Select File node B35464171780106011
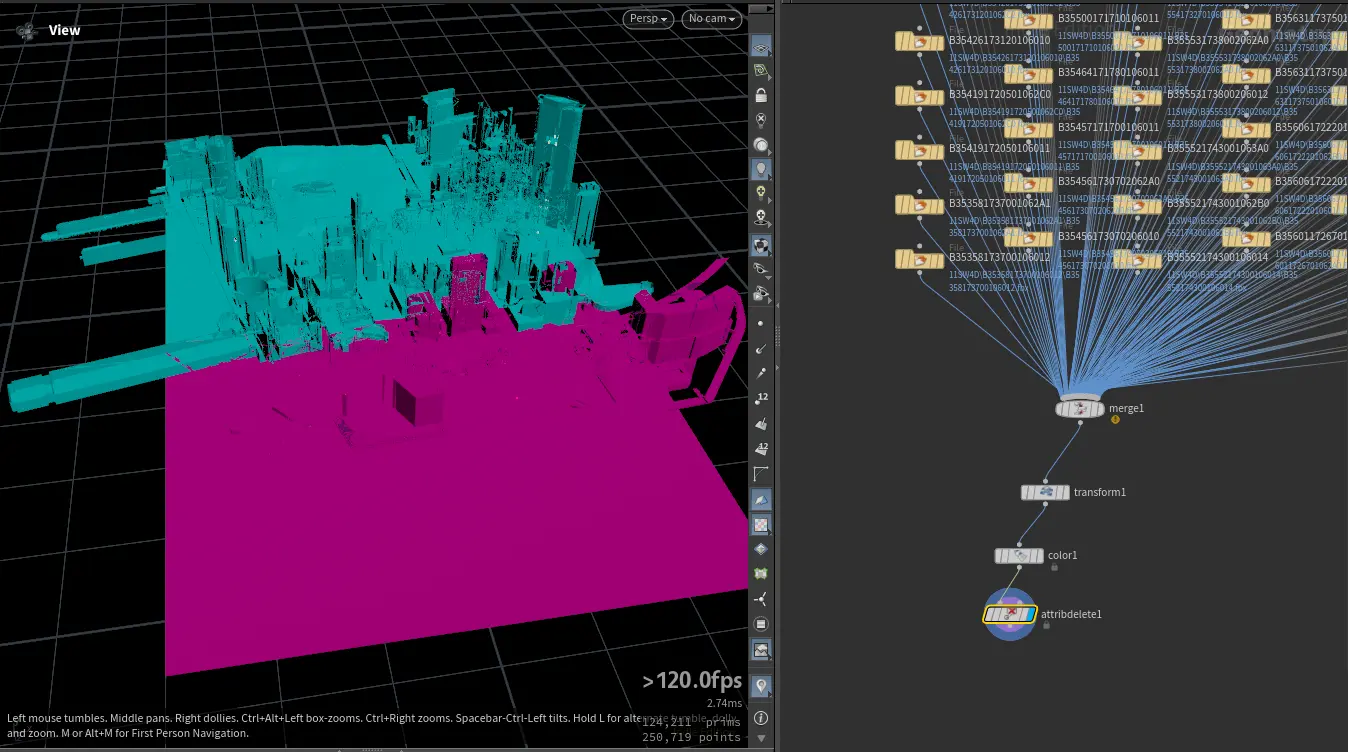The width and height of the screenshot is (1348, 752). point(1029,74)
